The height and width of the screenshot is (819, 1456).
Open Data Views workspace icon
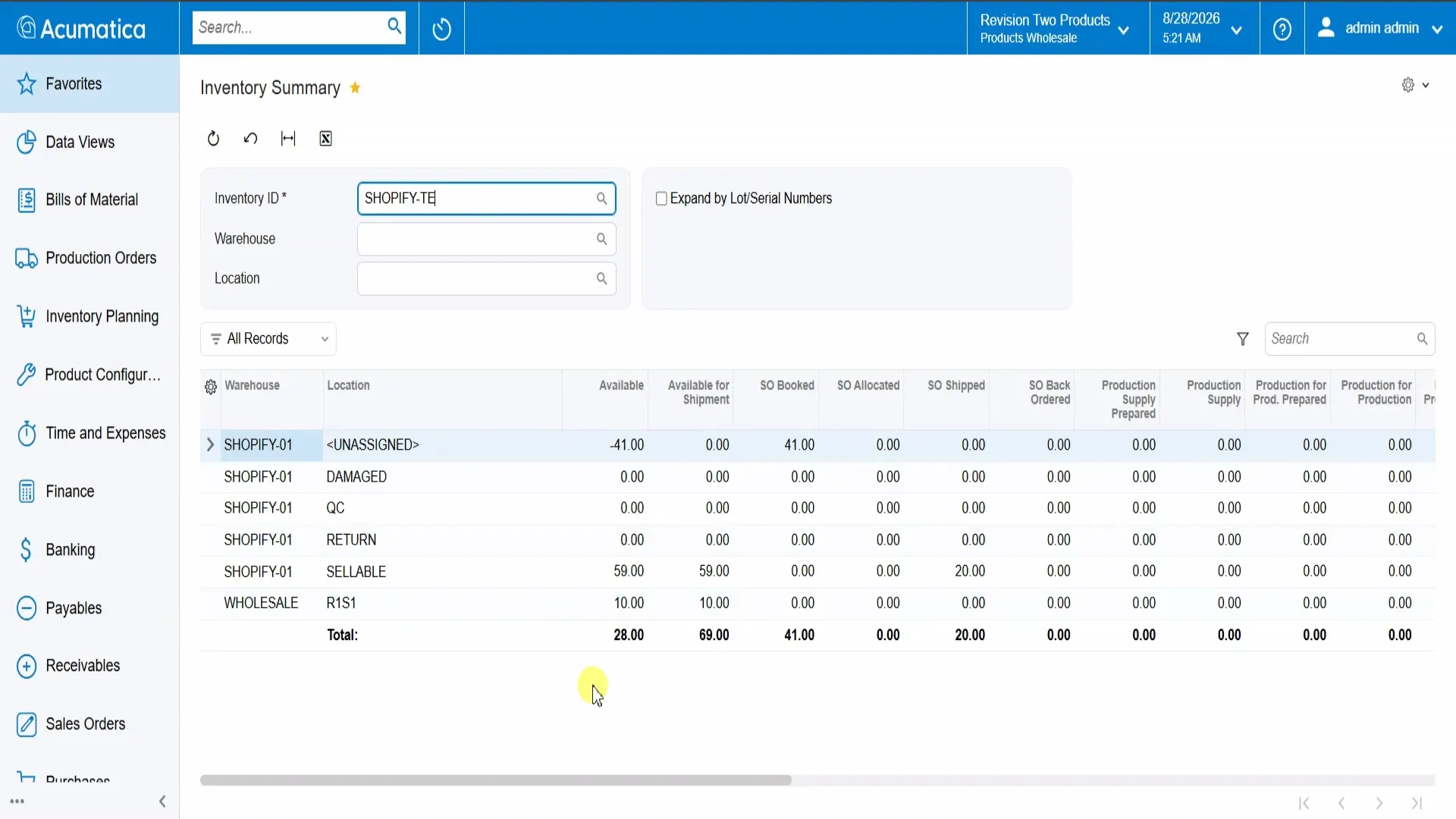(x=27, y=142)
